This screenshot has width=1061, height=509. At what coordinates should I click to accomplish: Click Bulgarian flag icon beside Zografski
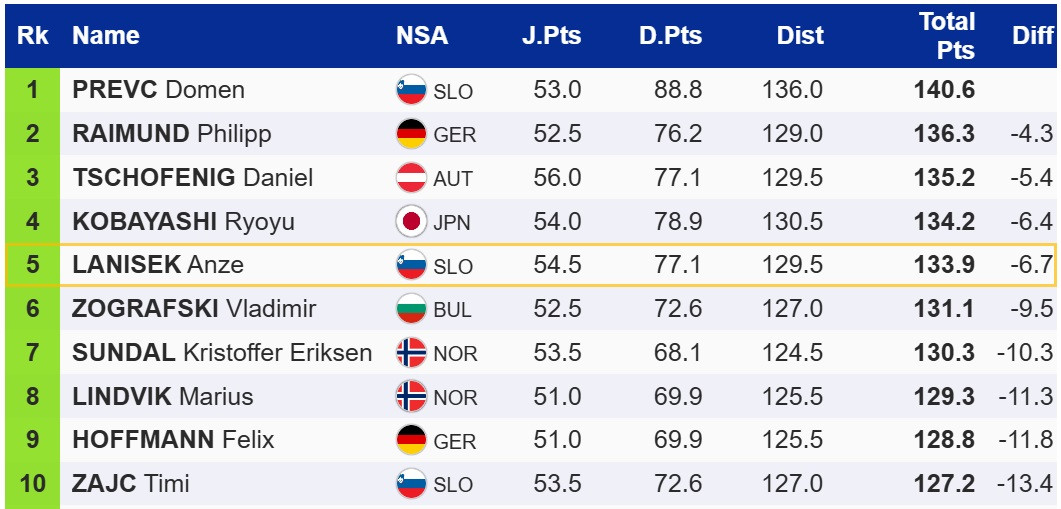(x=411, y=309)
